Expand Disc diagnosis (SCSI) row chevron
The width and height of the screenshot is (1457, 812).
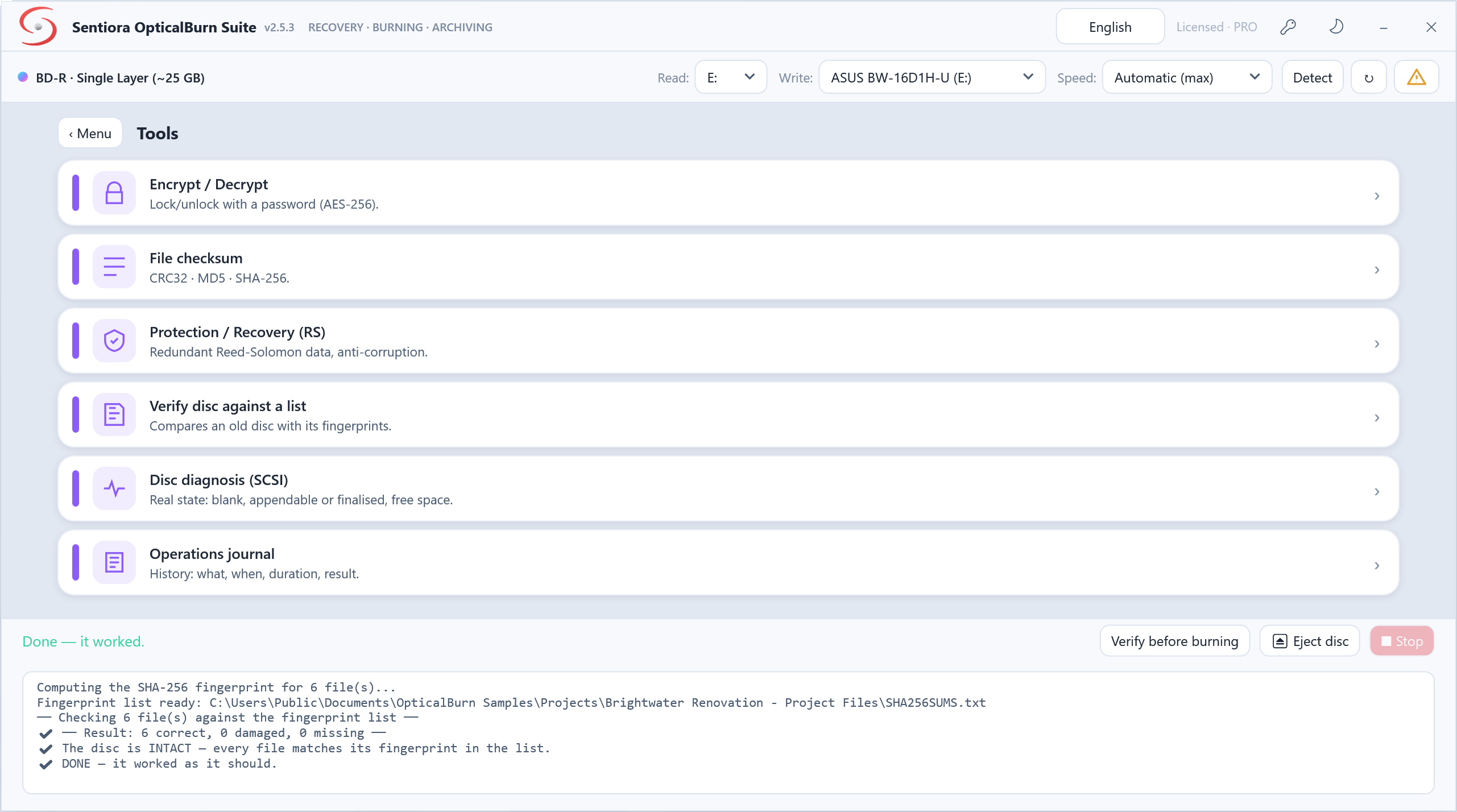point(1377,492)
